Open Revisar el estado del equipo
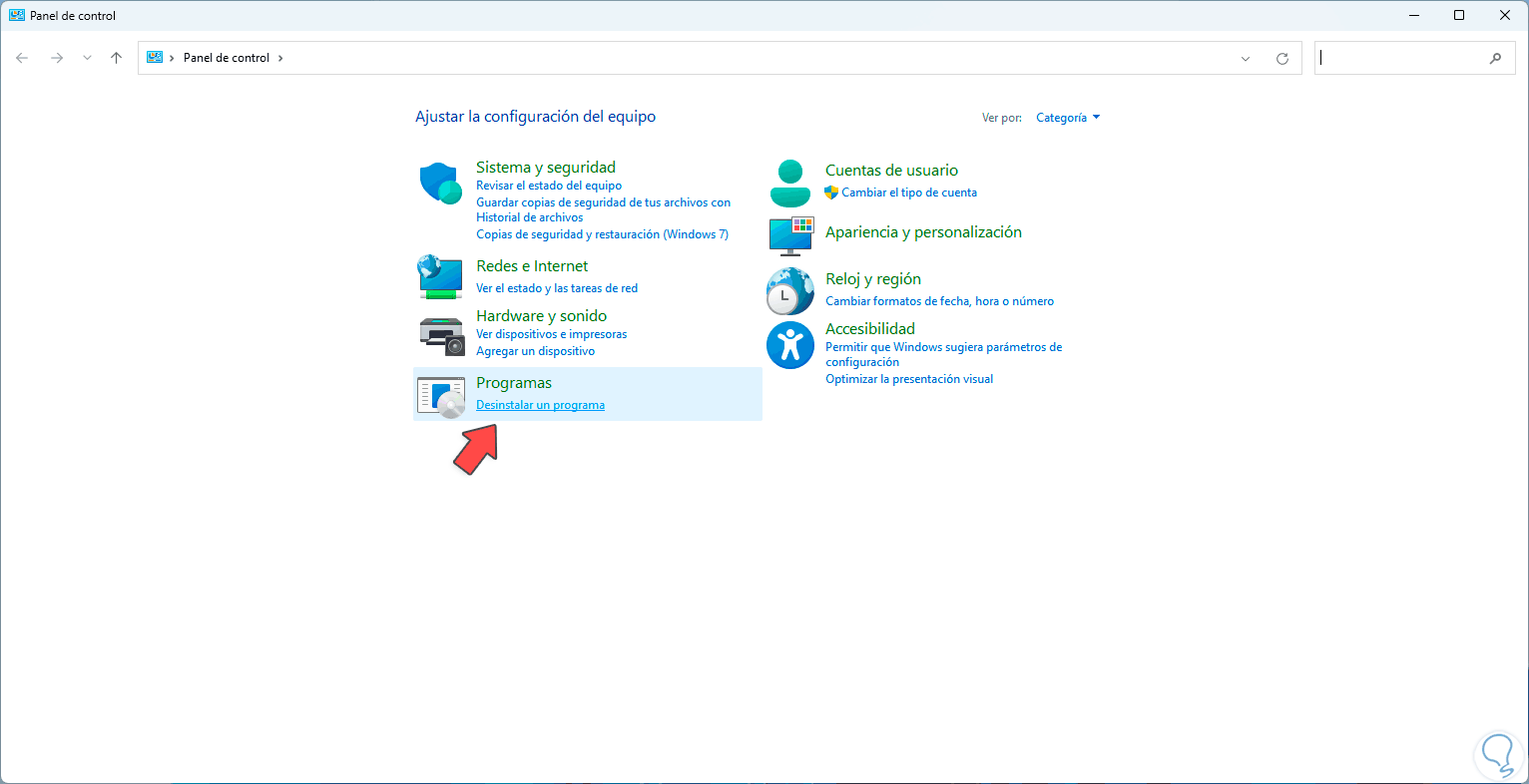This screenshot has height=784, width=1529. [x=549, y=186]
